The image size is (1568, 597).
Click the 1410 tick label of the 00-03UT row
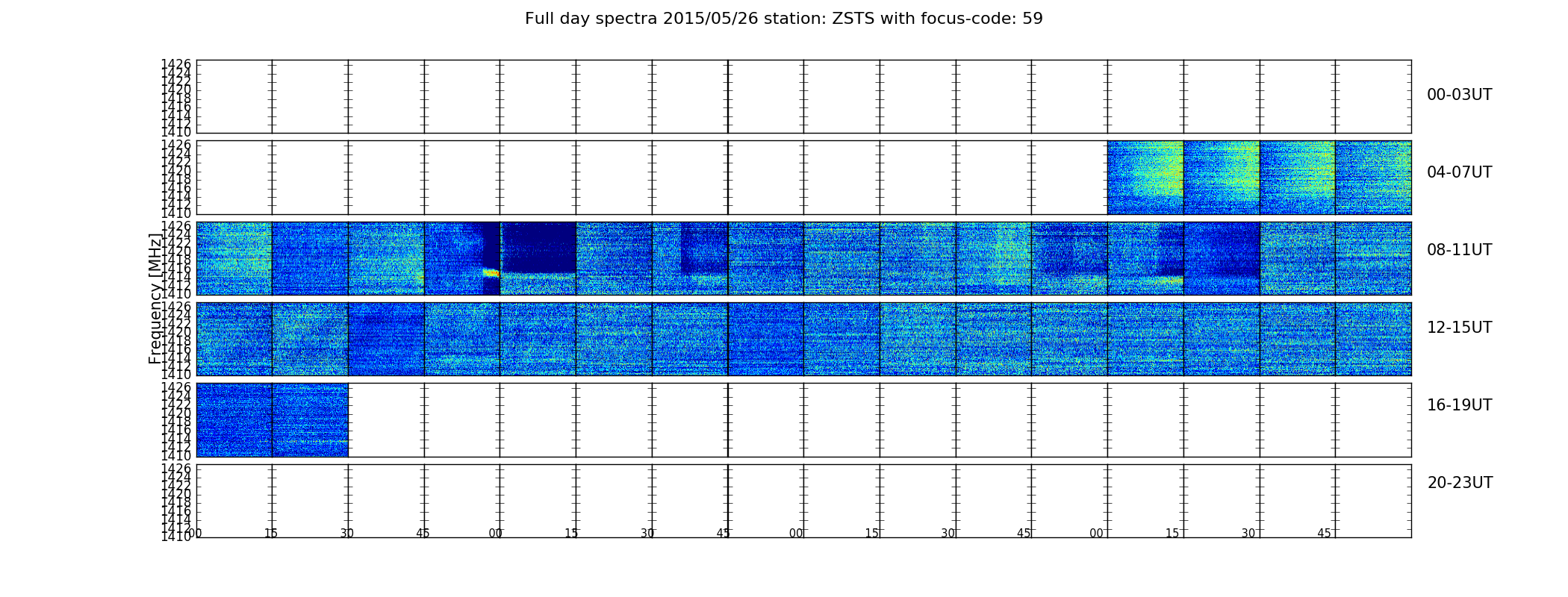(176, 132)
